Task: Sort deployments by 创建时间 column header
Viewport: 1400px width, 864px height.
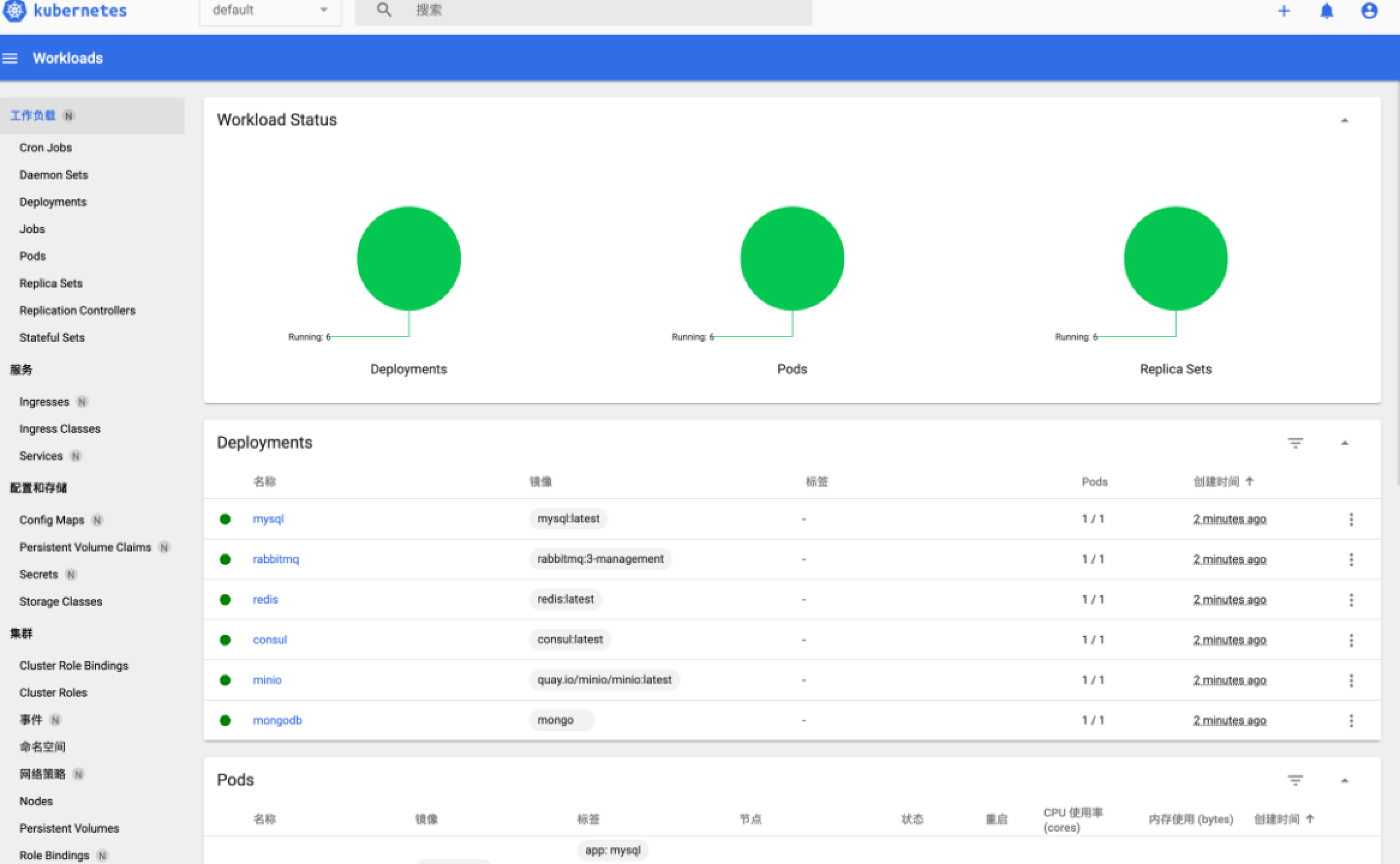Action: pyautogui.click(x=1217, y=482)
